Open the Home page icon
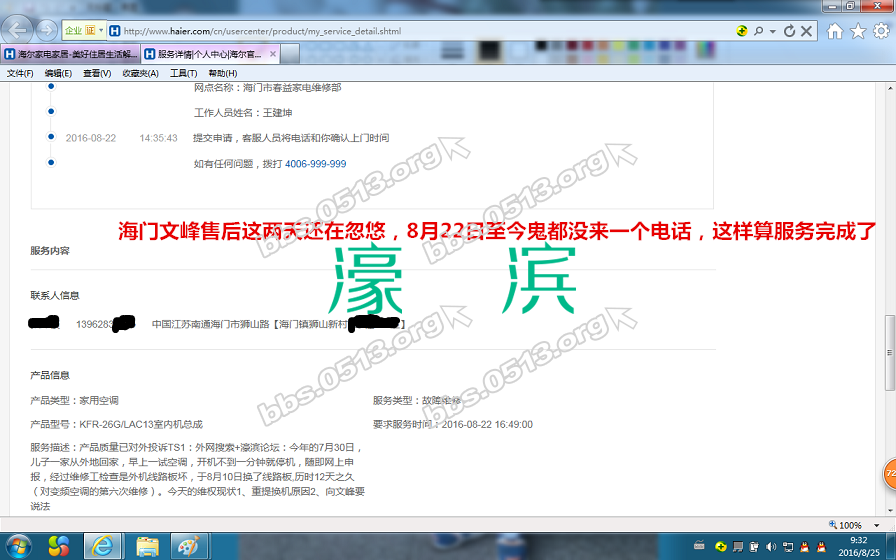This screenshot has height=560, width=896. pyautogui.click(x=835, y=31)
